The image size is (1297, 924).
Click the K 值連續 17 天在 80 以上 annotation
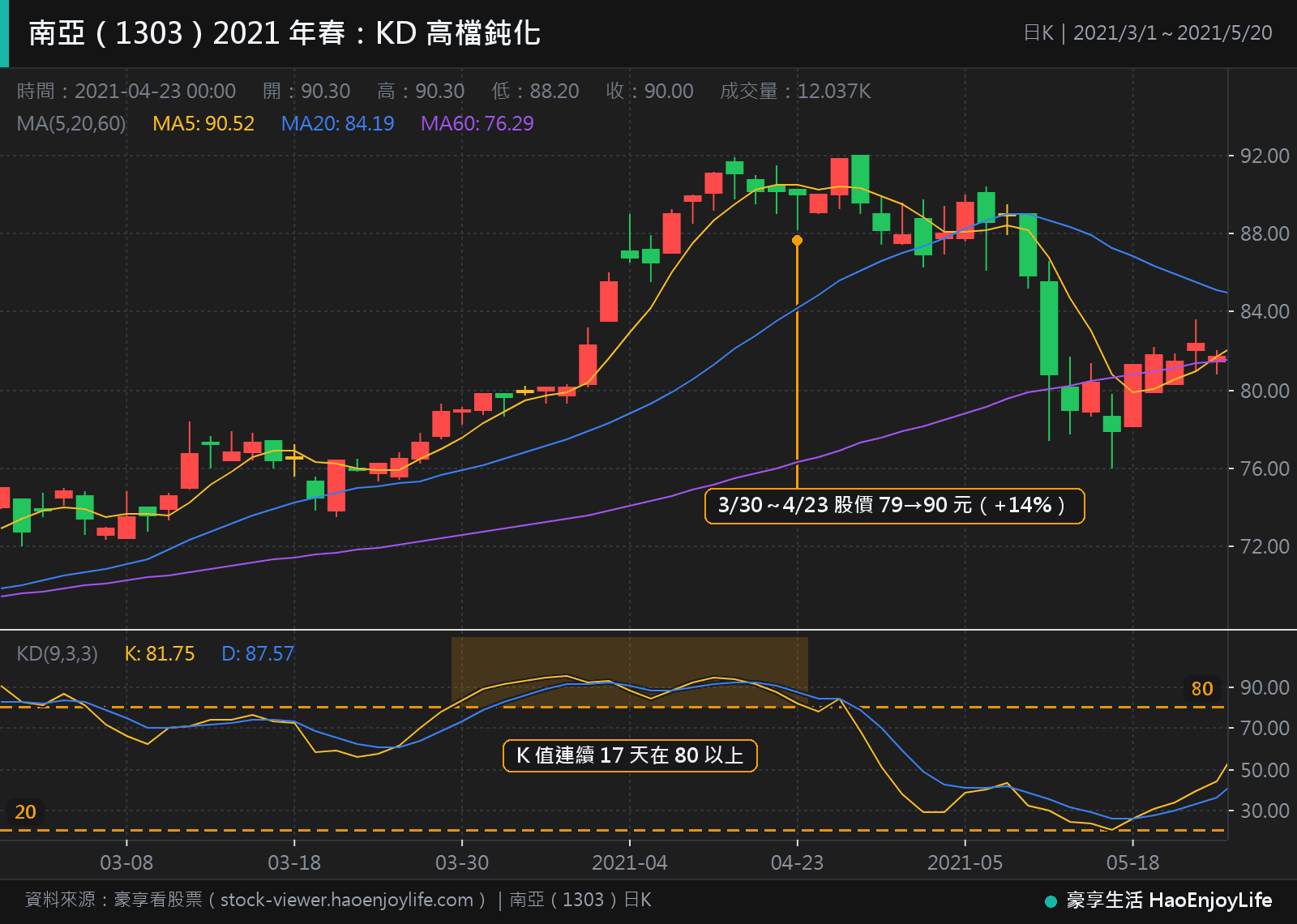[x=630, y=755]
